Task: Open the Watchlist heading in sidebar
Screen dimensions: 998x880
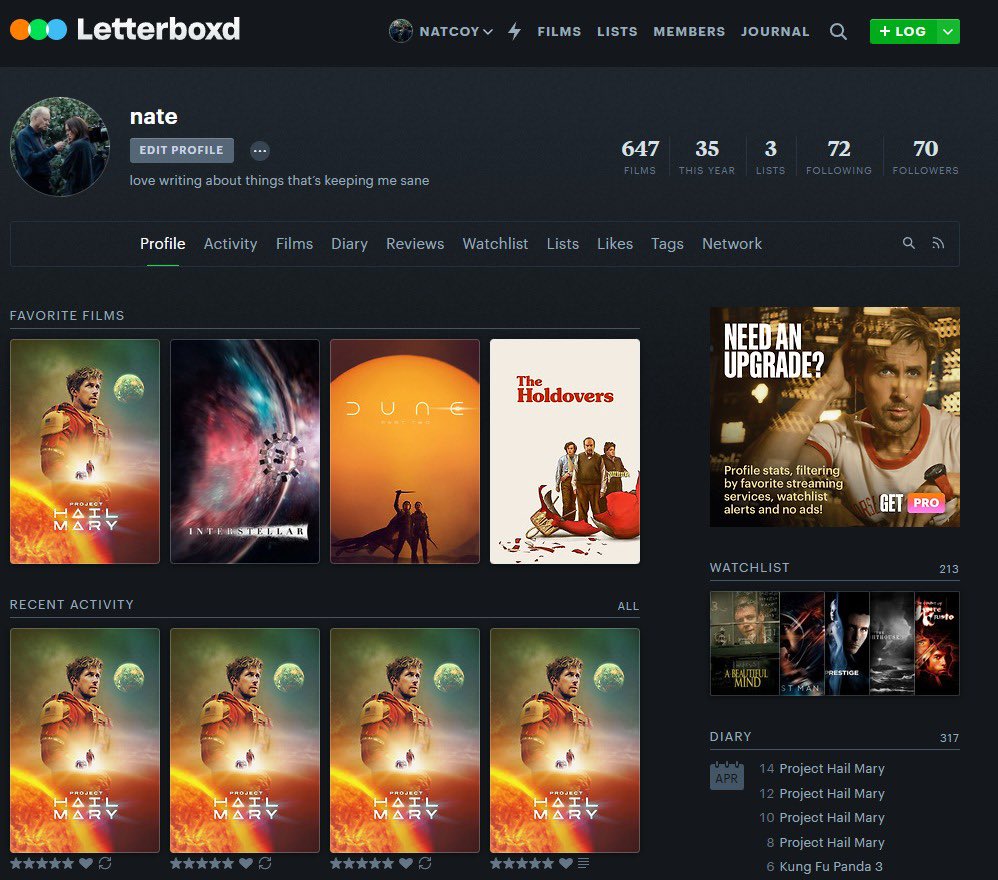Action: 750,568
